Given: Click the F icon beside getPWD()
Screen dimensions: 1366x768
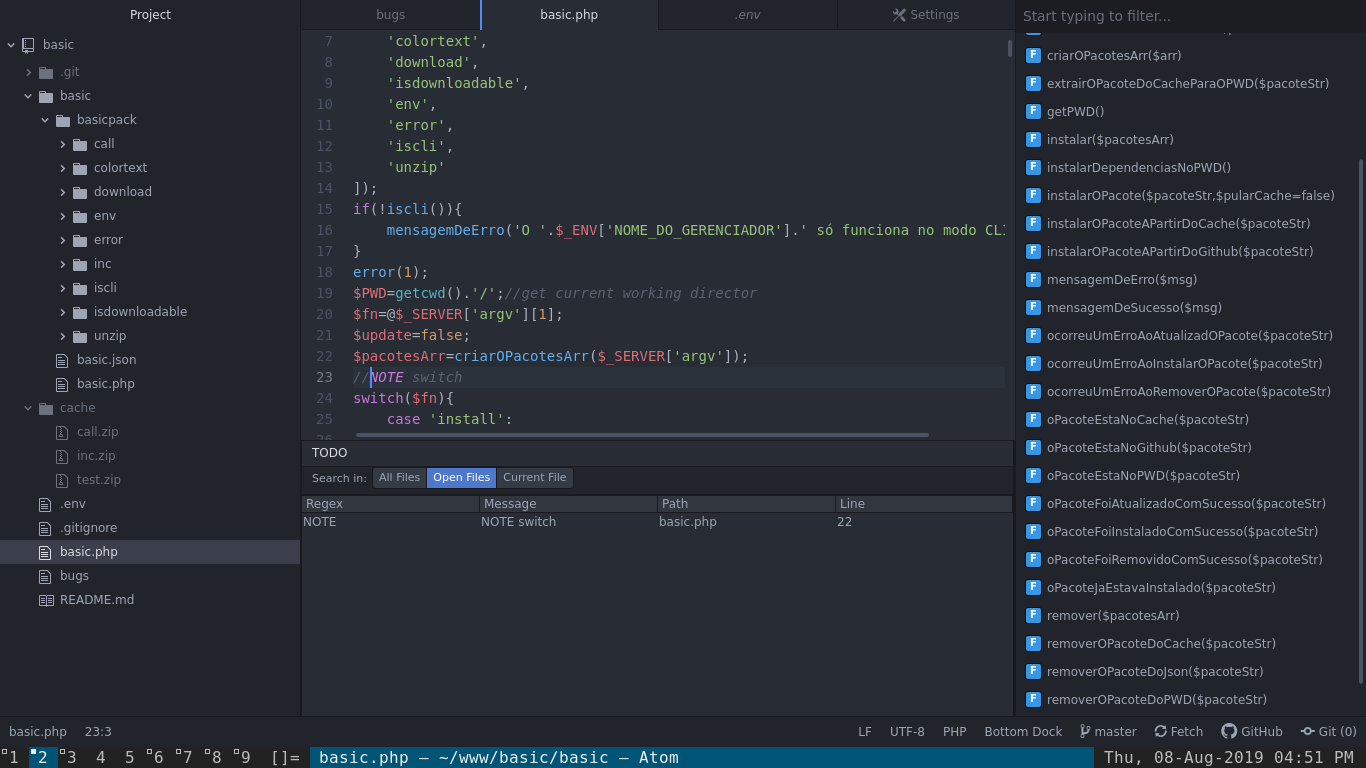Looking at the screenshot, I should pos(1034,112).
